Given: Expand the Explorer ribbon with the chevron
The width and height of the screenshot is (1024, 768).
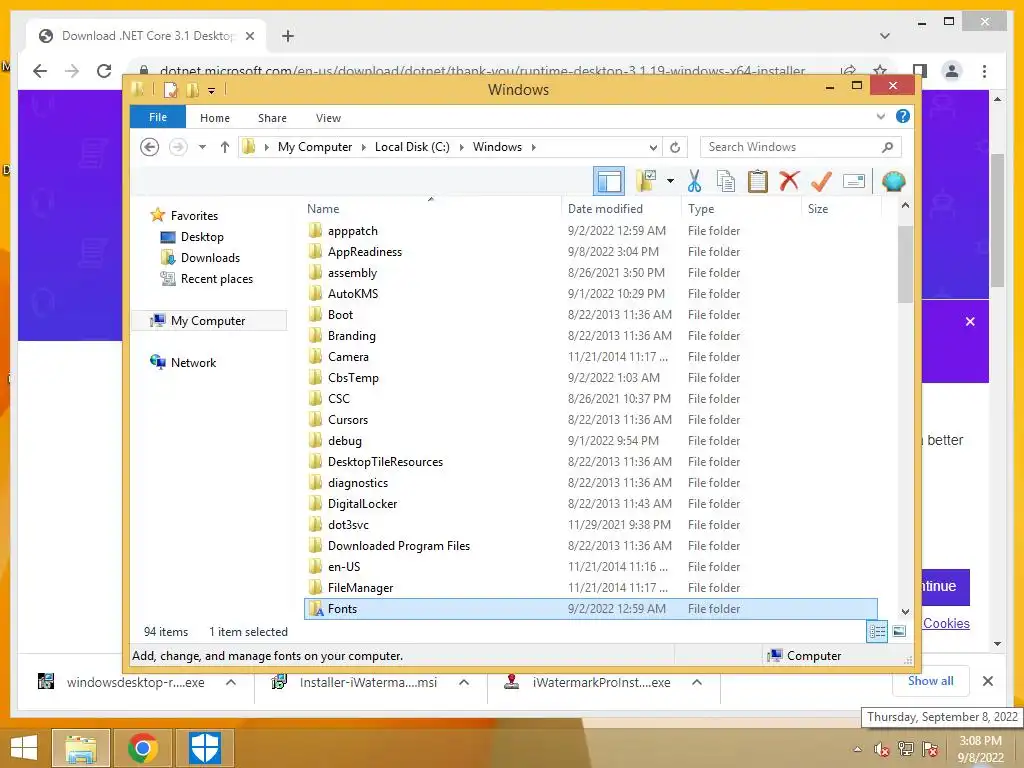Looking at the screenshot, I should coord(880,116).
